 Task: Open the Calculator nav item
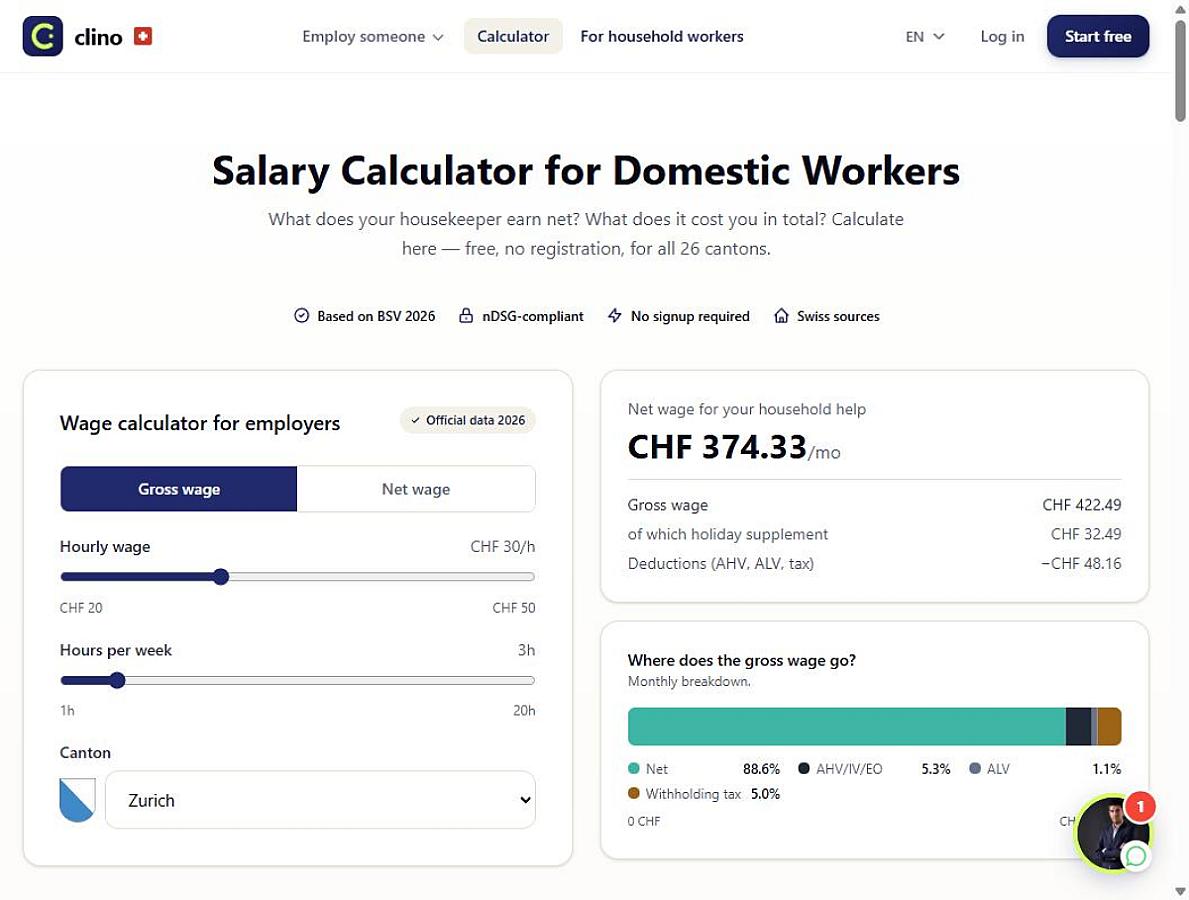point(513,36)
